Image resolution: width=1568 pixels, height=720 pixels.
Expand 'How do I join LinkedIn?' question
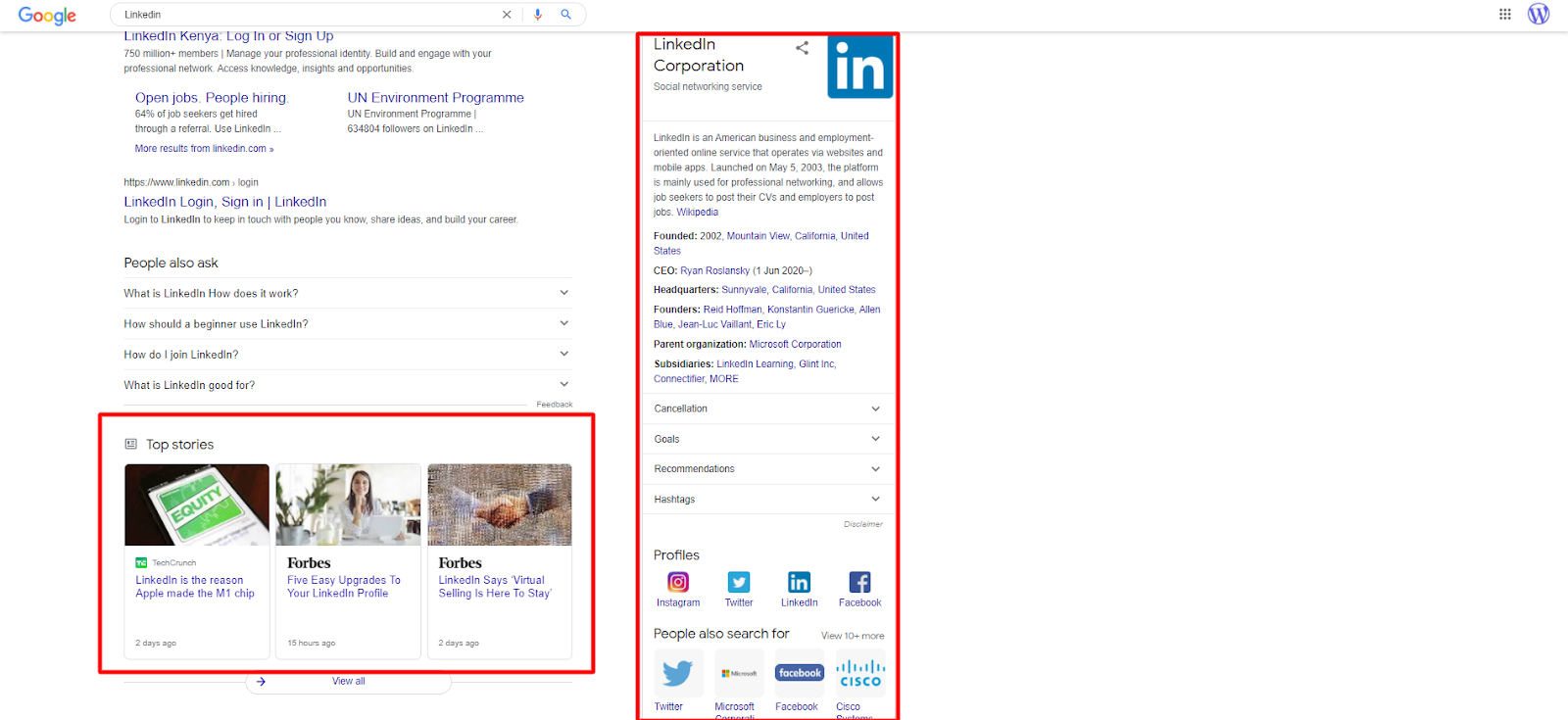coord(348,355)
